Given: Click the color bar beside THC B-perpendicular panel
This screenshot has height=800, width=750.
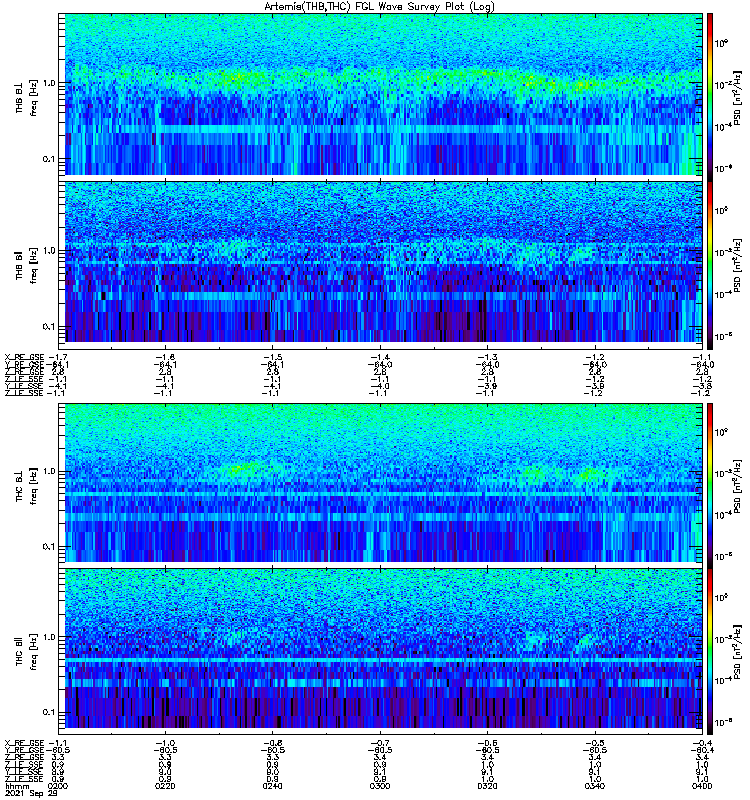Looking at the screenshot, I should (711, 482).
